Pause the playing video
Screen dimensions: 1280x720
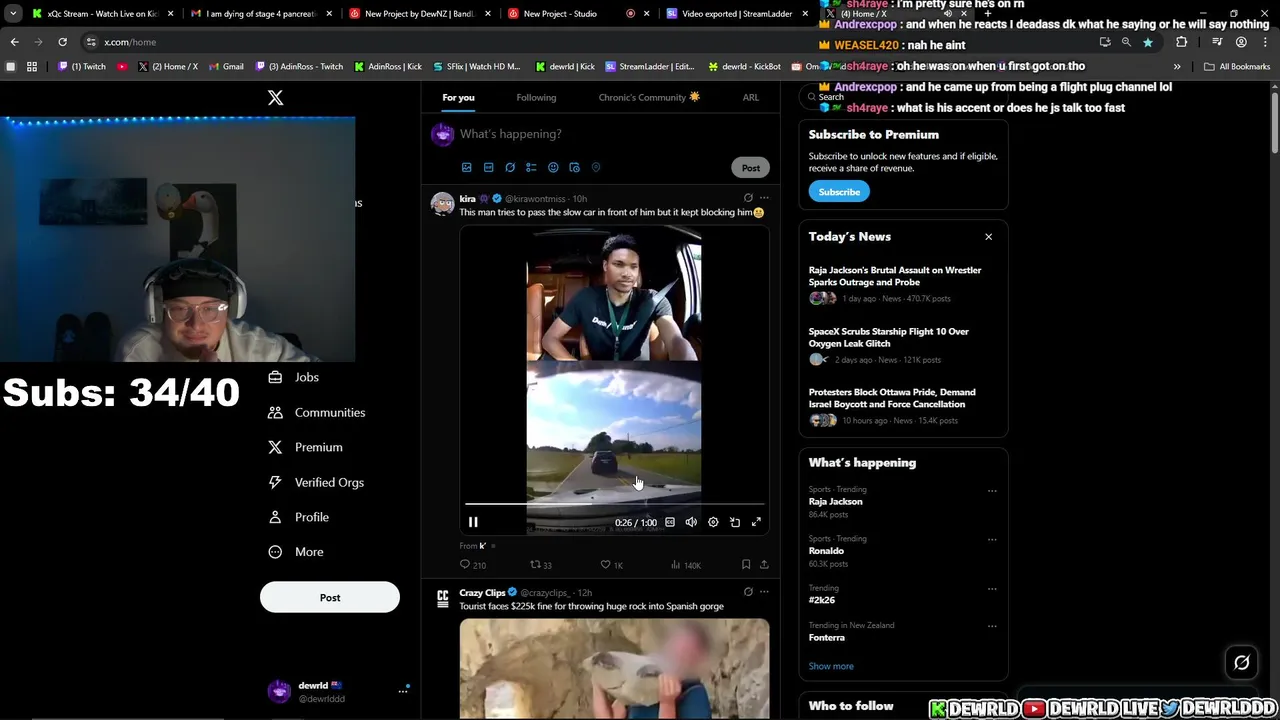click(473, 522)
